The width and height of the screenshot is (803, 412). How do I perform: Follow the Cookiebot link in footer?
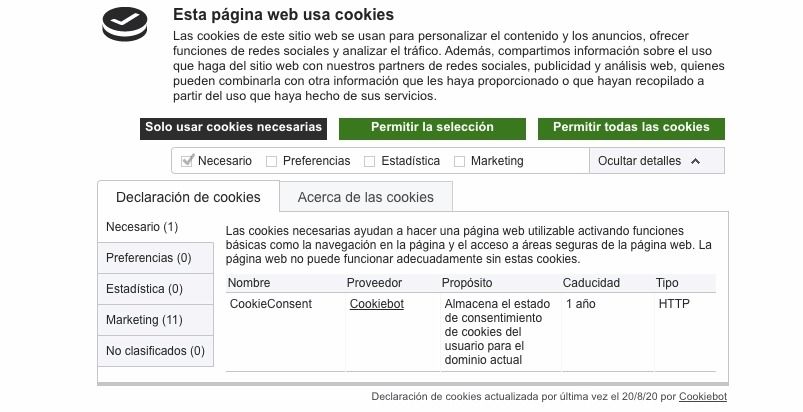click(703, 396)
